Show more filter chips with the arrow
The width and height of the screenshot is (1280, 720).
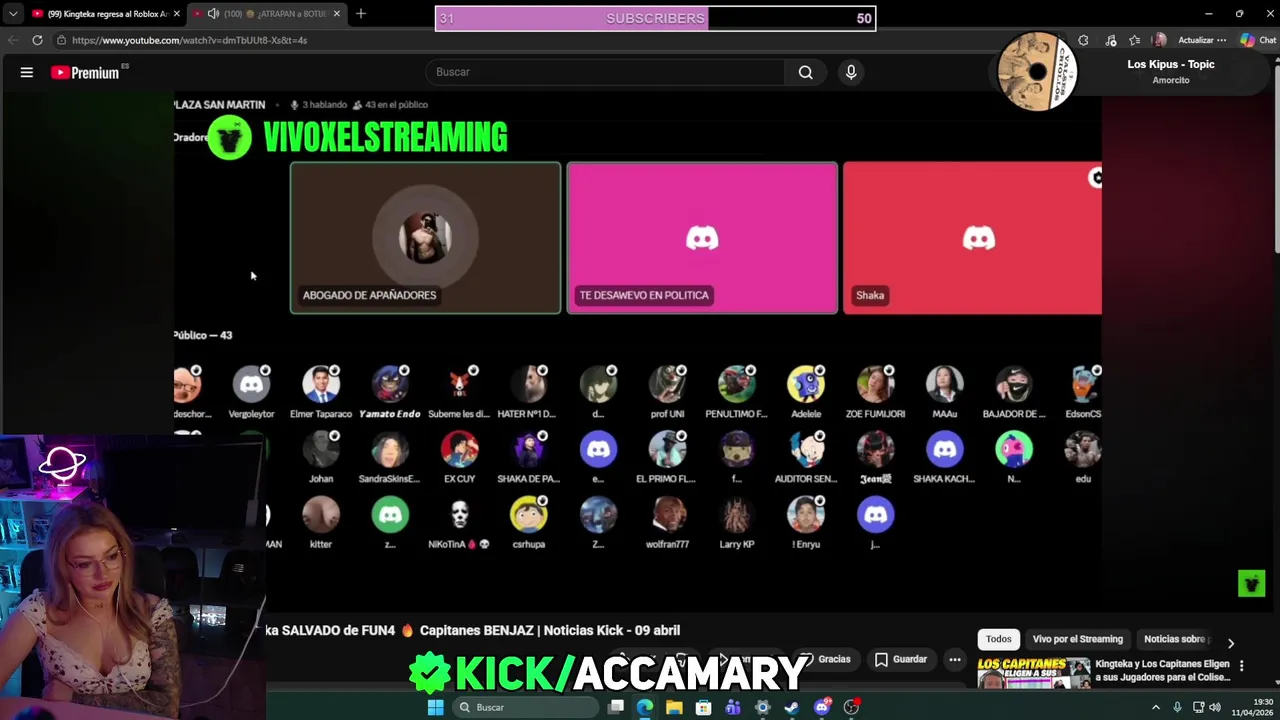[1231, 643]
